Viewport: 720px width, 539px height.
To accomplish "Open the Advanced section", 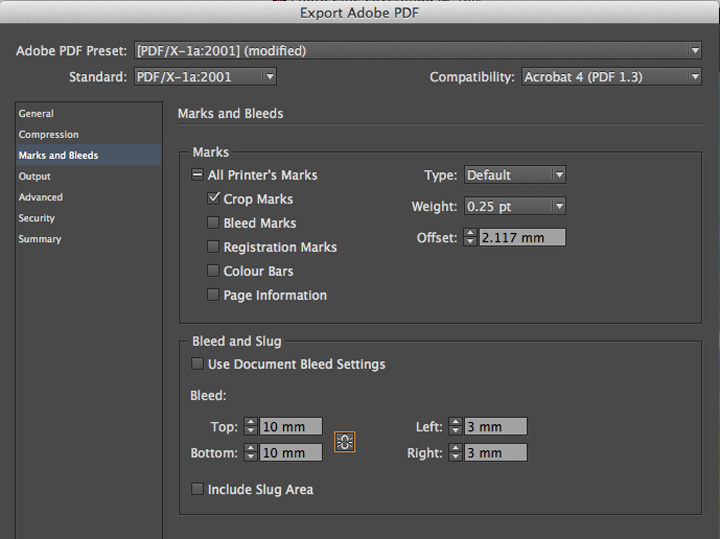I will pos(89,197).
